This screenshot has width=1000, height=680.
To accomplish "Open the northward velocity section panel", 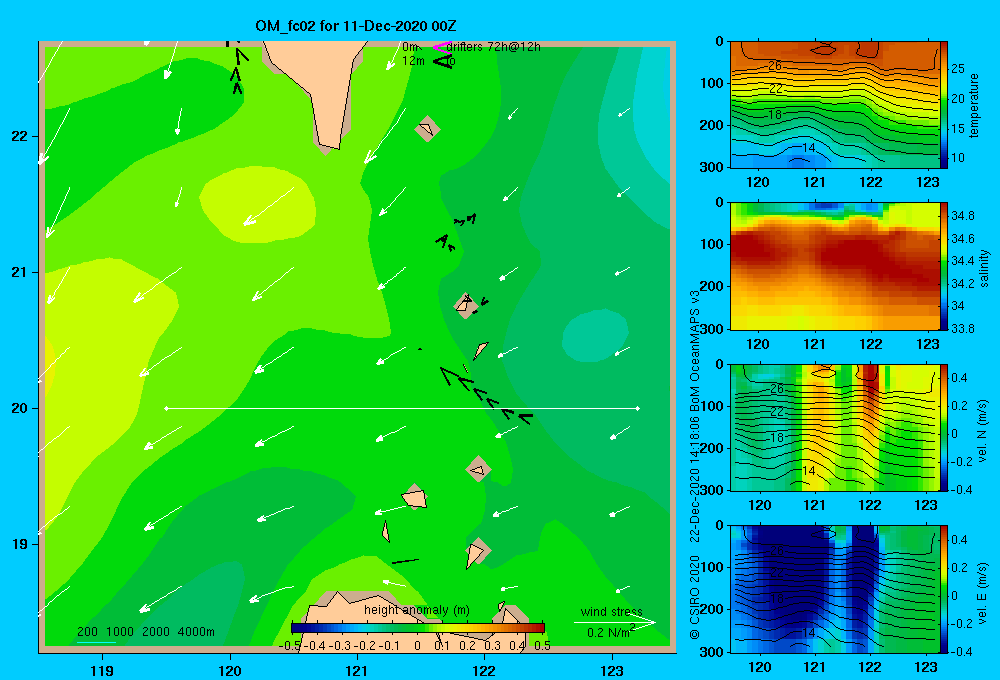I will pos(834,427).
